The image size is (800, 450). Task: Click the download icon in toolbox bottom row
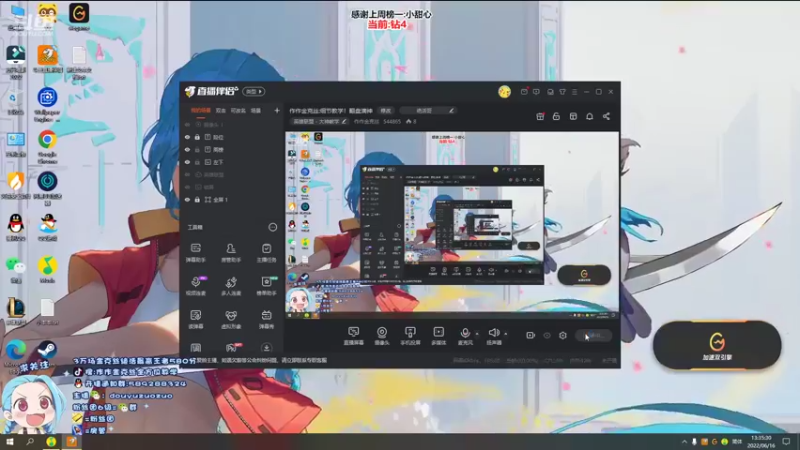(x=266, y=348)
